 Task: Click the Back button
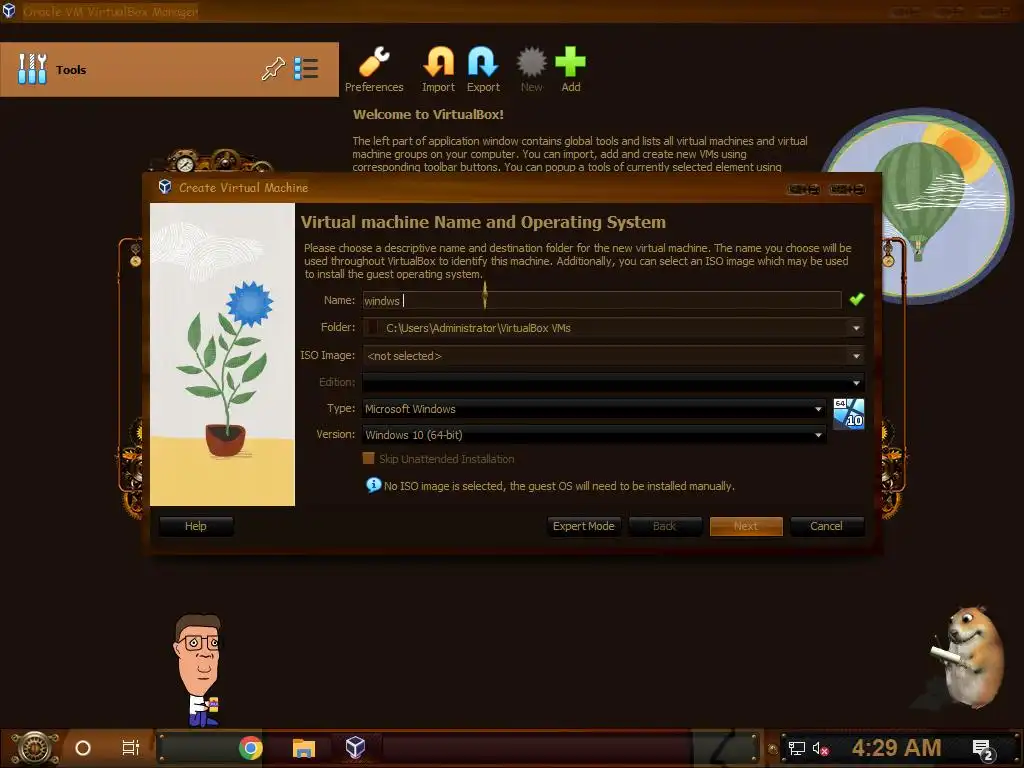[665, 526]
